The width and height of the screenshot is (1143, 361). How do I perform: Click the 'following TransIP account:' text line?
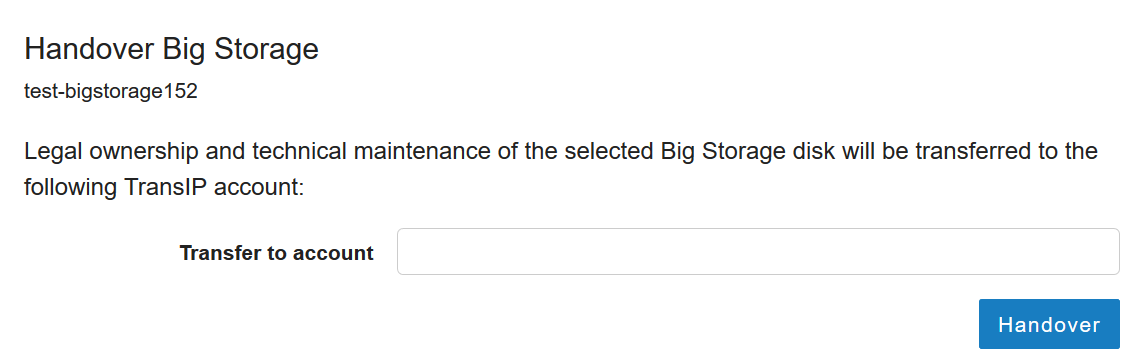(163, 187)
